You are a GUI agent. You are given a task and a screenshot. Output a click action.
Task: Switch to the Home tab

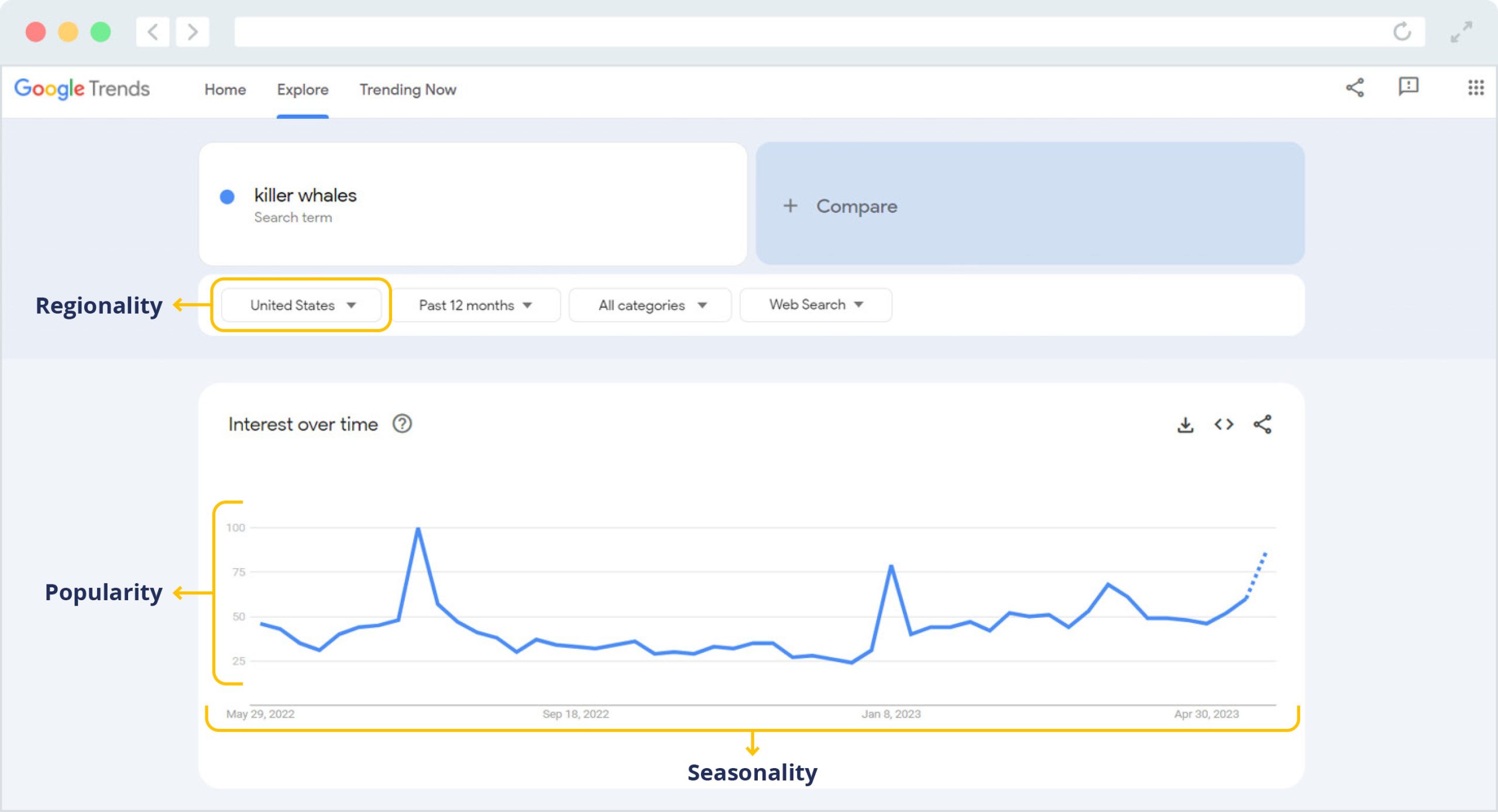coord(225,90)
